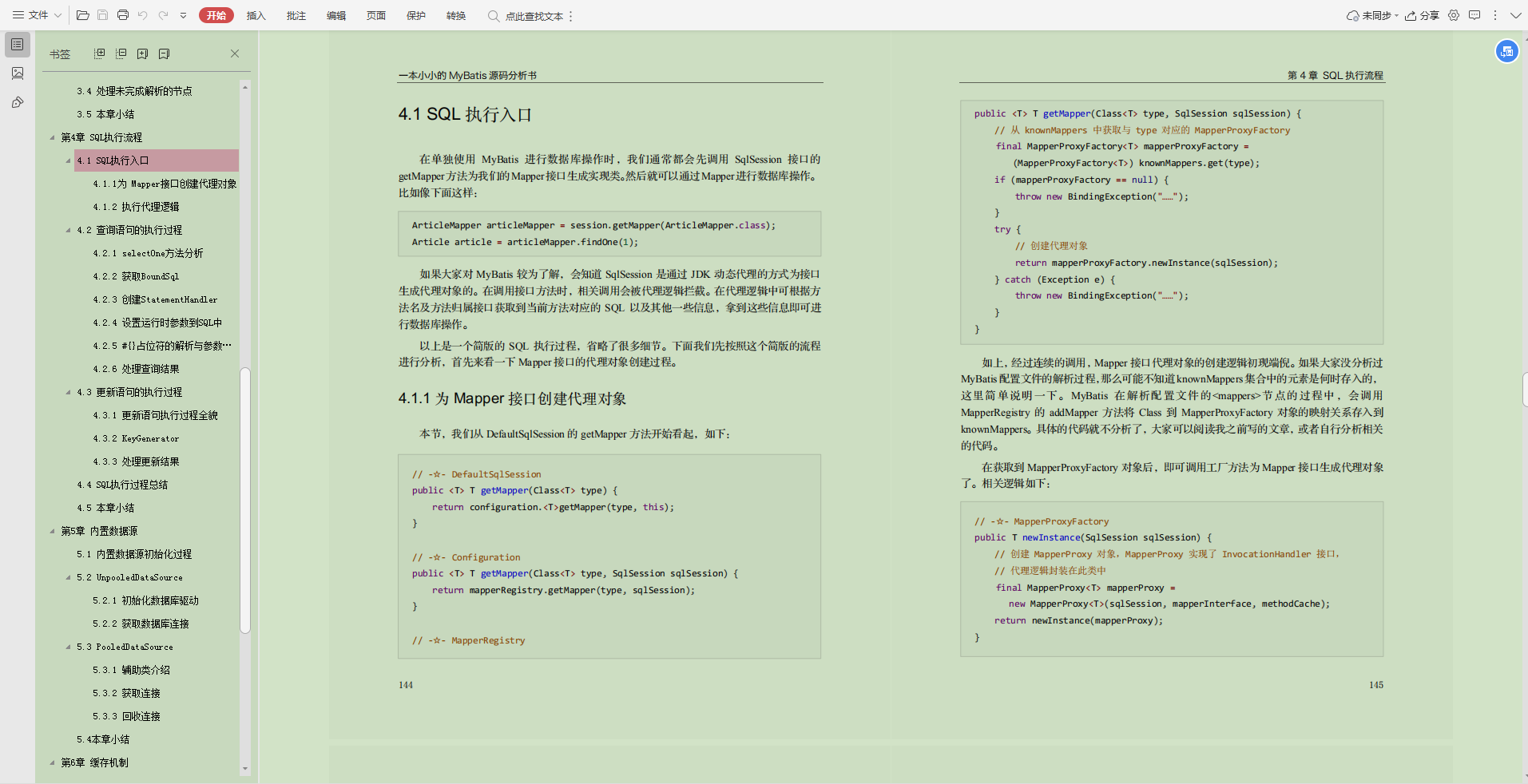Close the 书签 bookmarks panel
This screenshot has height=784, width=1528.
pos(235,53)
